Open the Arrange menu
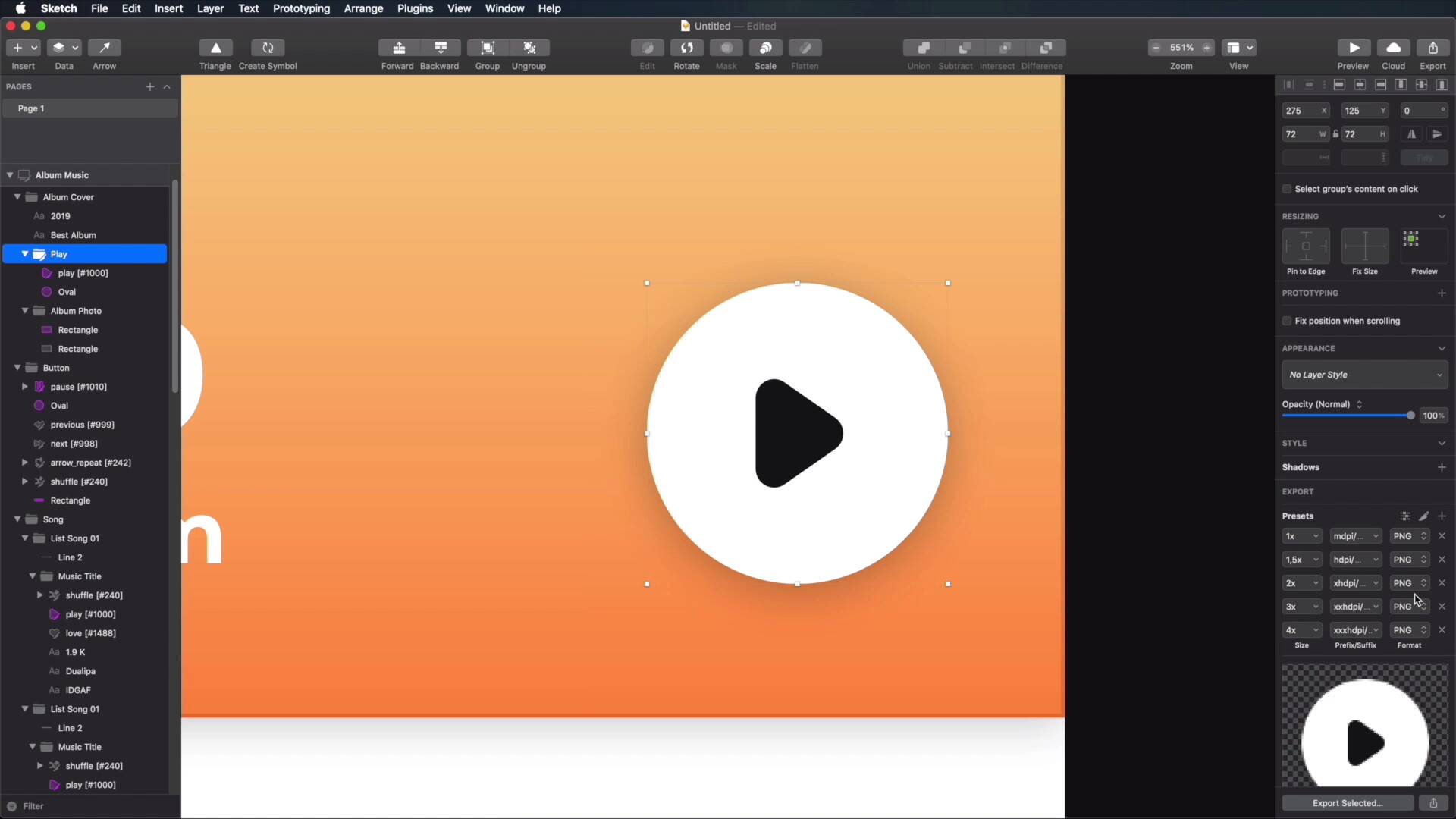Screen dimensions: 1456x819 [364, 8]
